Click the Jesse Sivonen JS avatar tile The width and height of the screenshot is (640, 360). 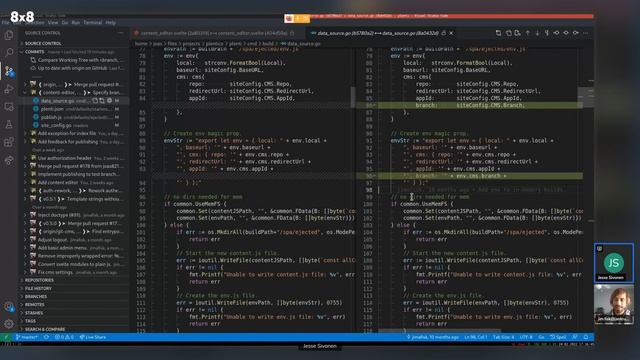point(614,263)
